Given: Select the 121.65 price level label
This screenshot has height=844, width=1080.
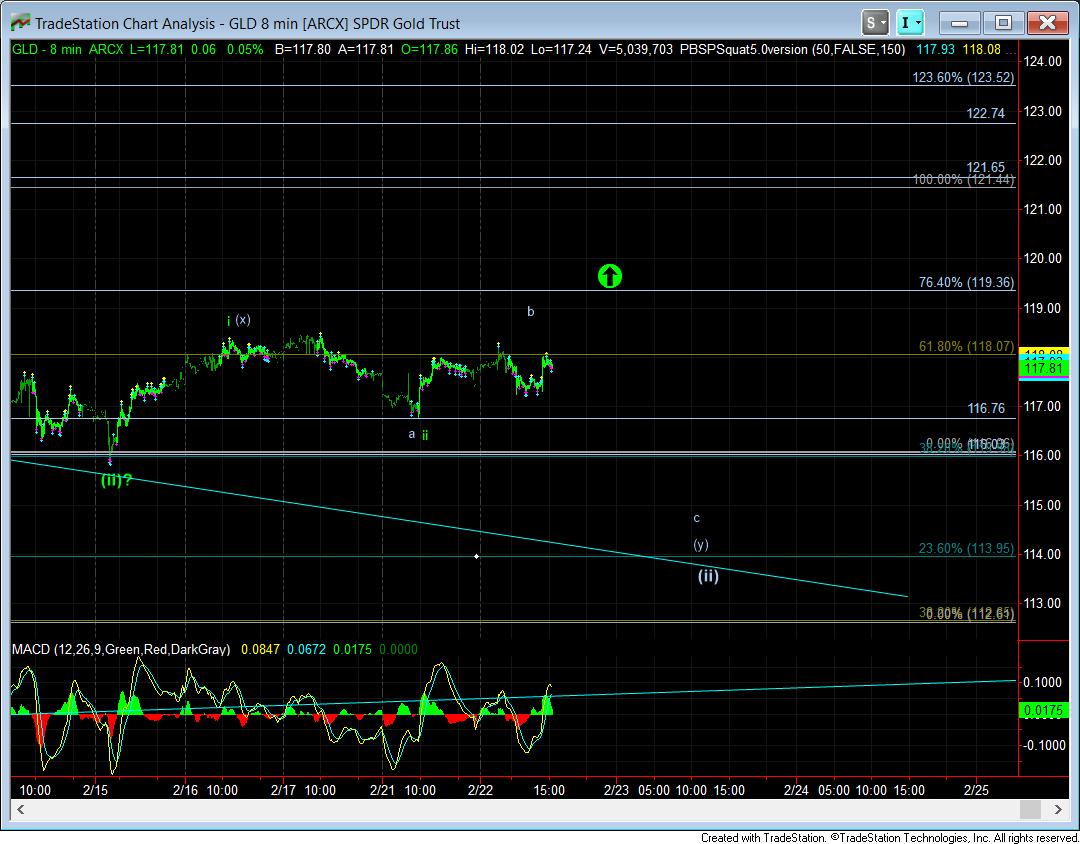Looking at the screenshot, I should 986,167.
